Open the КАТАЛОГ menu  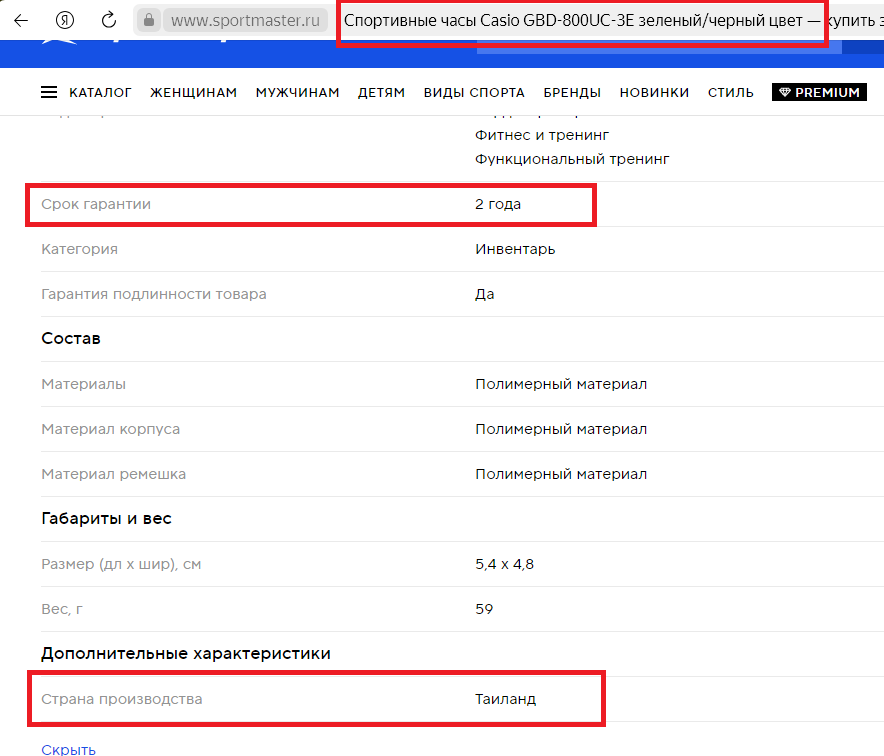100,92
